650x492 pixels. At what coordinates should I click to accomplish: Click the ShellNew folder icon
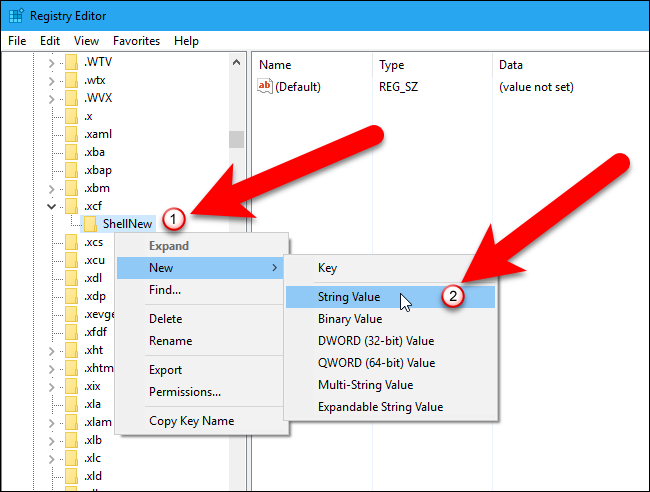coord(90,224)
